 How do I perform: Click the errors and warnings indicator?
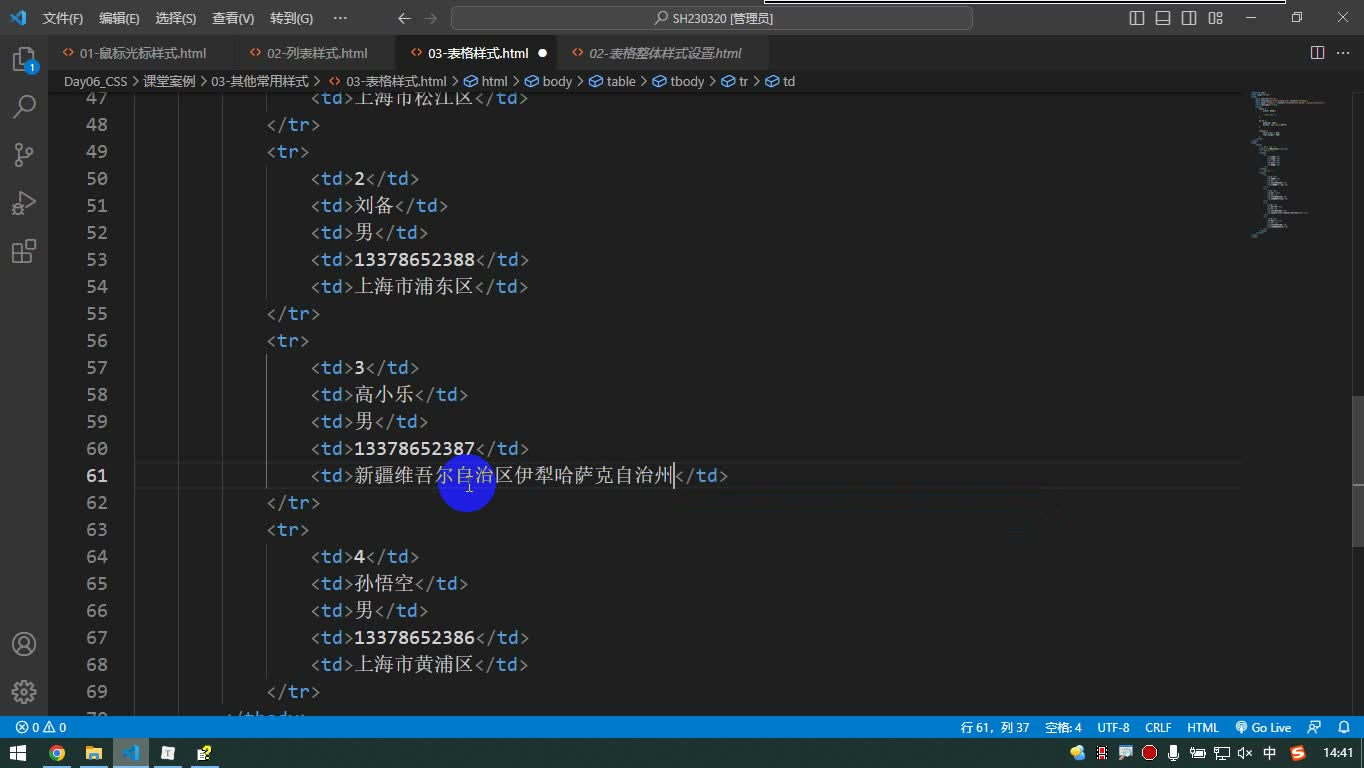(x=41, y=728)
